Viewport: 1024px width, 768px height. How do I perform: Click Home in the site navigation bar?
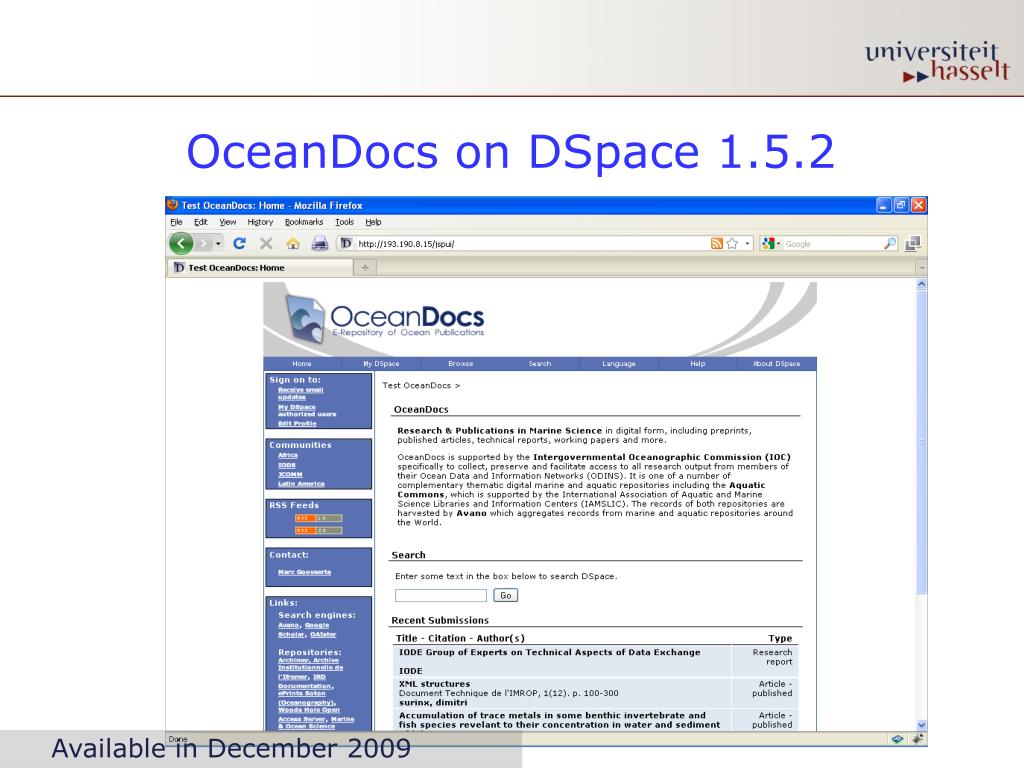[302, 364]
